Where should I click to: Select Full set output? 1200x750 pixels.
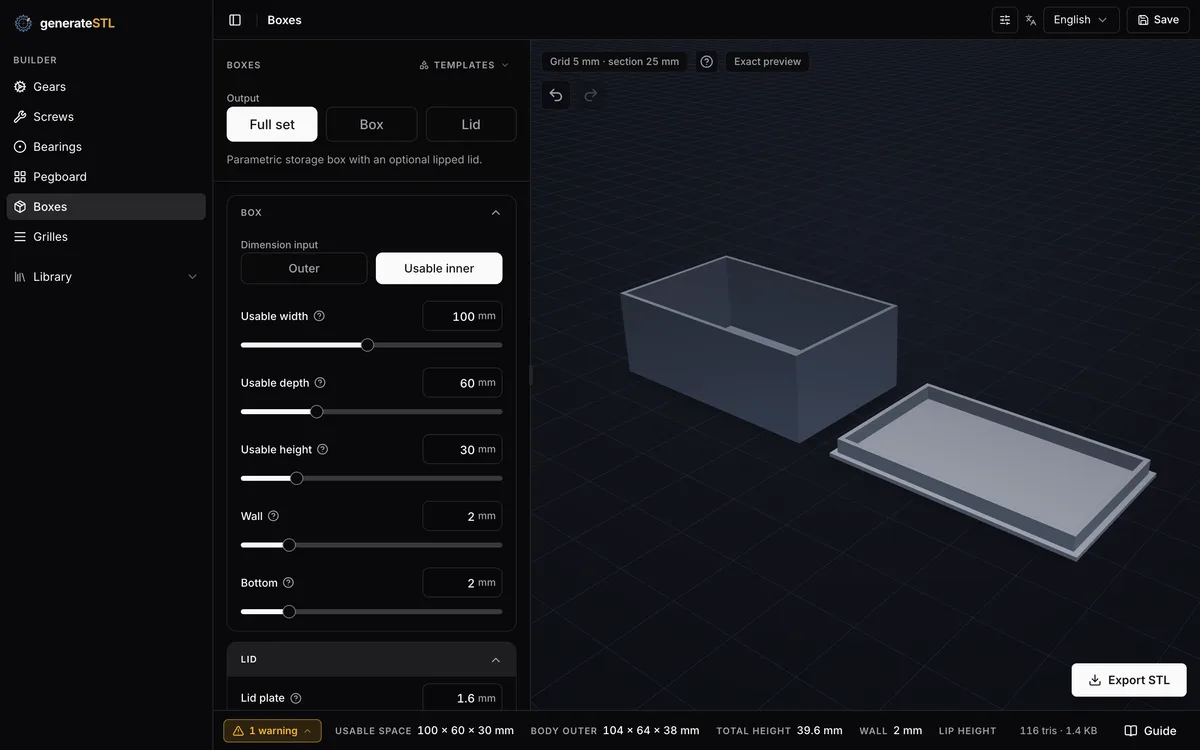click(272, 124)
